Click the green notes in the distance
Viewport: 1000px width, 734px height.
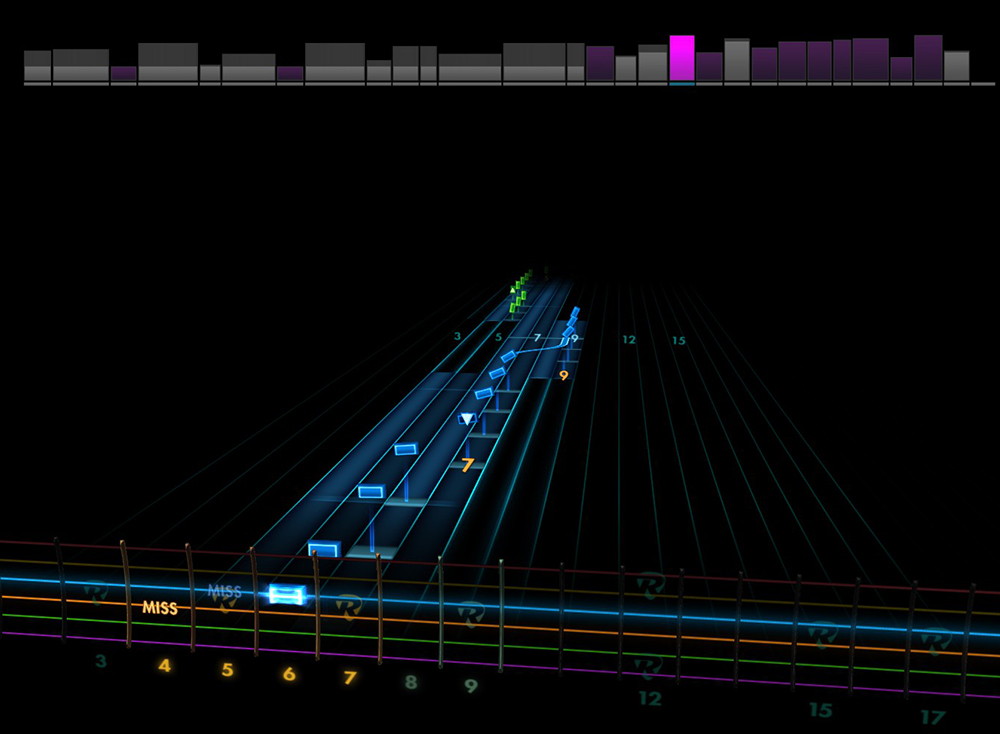[x=520, y=292]
